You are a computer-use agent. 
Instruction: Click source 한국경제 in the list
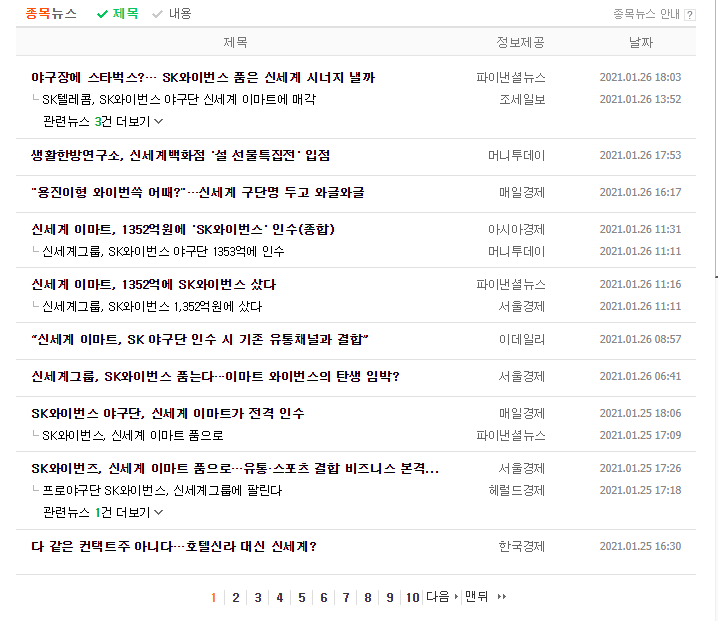522,547
